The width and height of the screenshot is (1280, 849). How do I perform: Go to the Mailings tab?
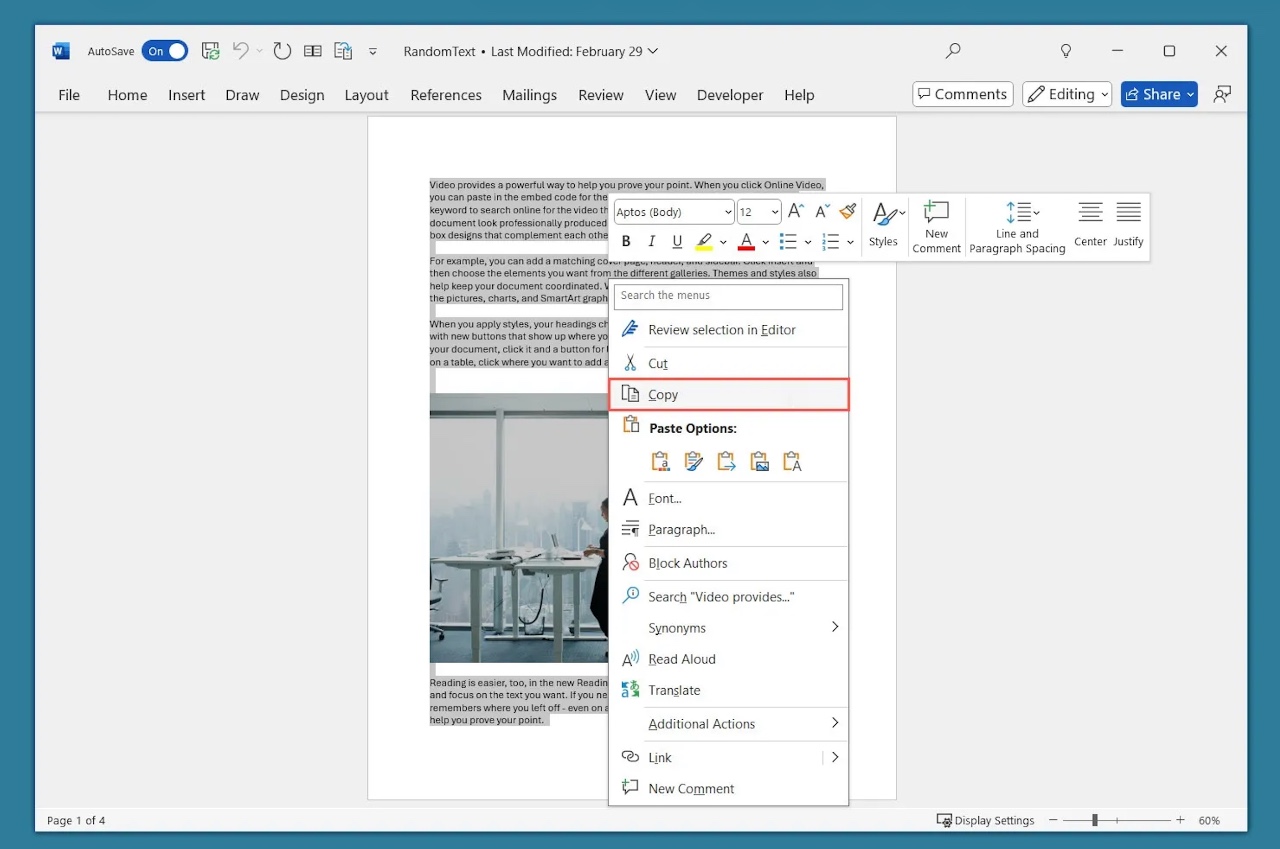click(529, 95)
